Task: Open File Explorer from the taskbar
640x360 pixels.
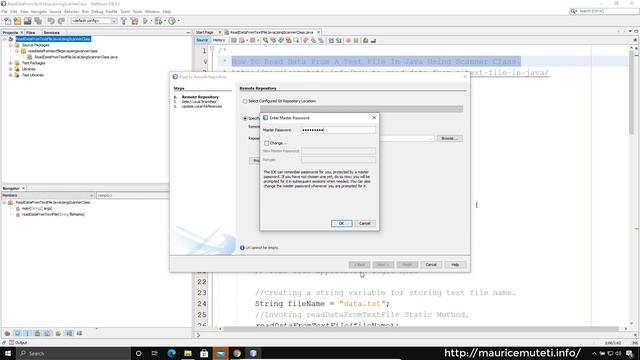Action: point(188,353)
